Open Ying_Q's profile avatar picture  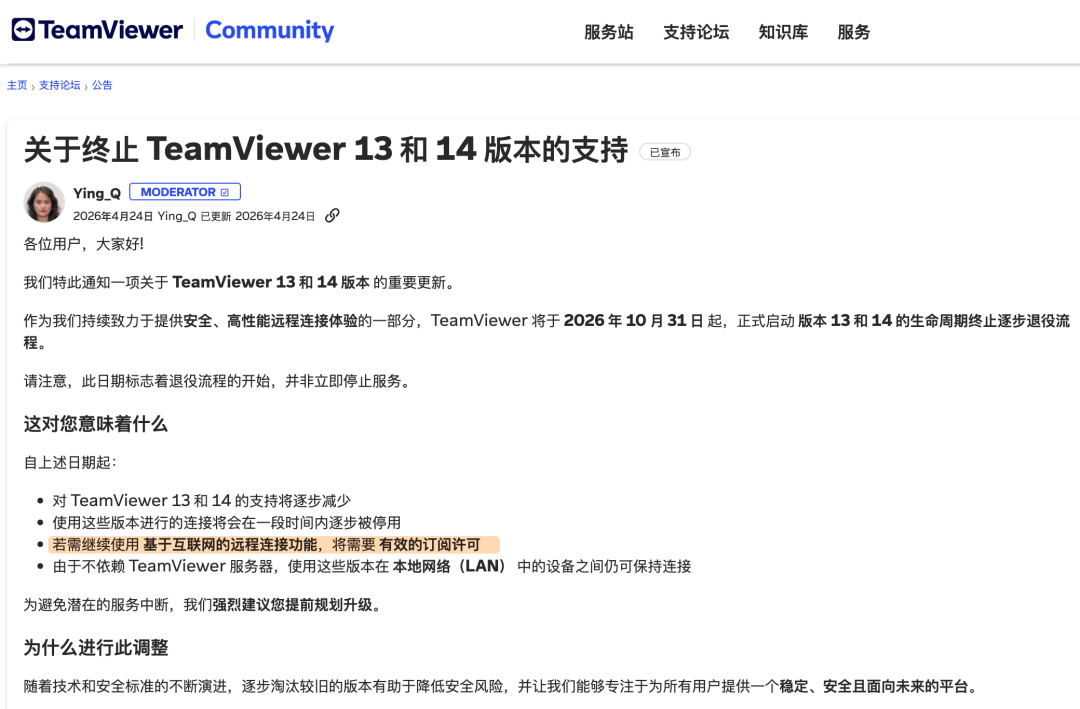click(x=44, y=202)
